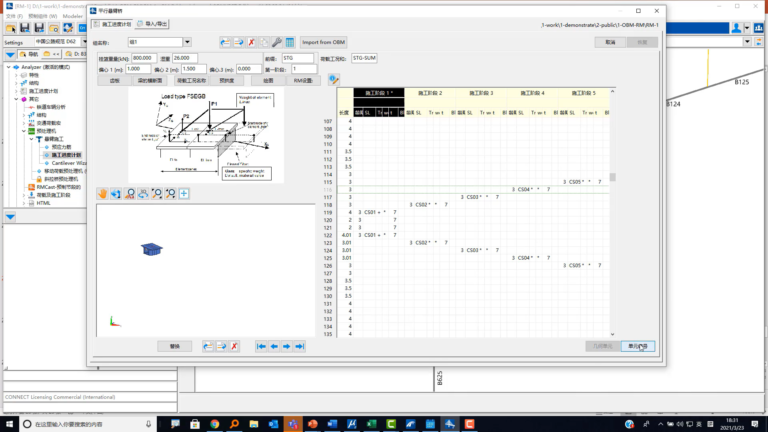
Task: Click the zoom window magnifier icon
Action: [x=157, y=193]
